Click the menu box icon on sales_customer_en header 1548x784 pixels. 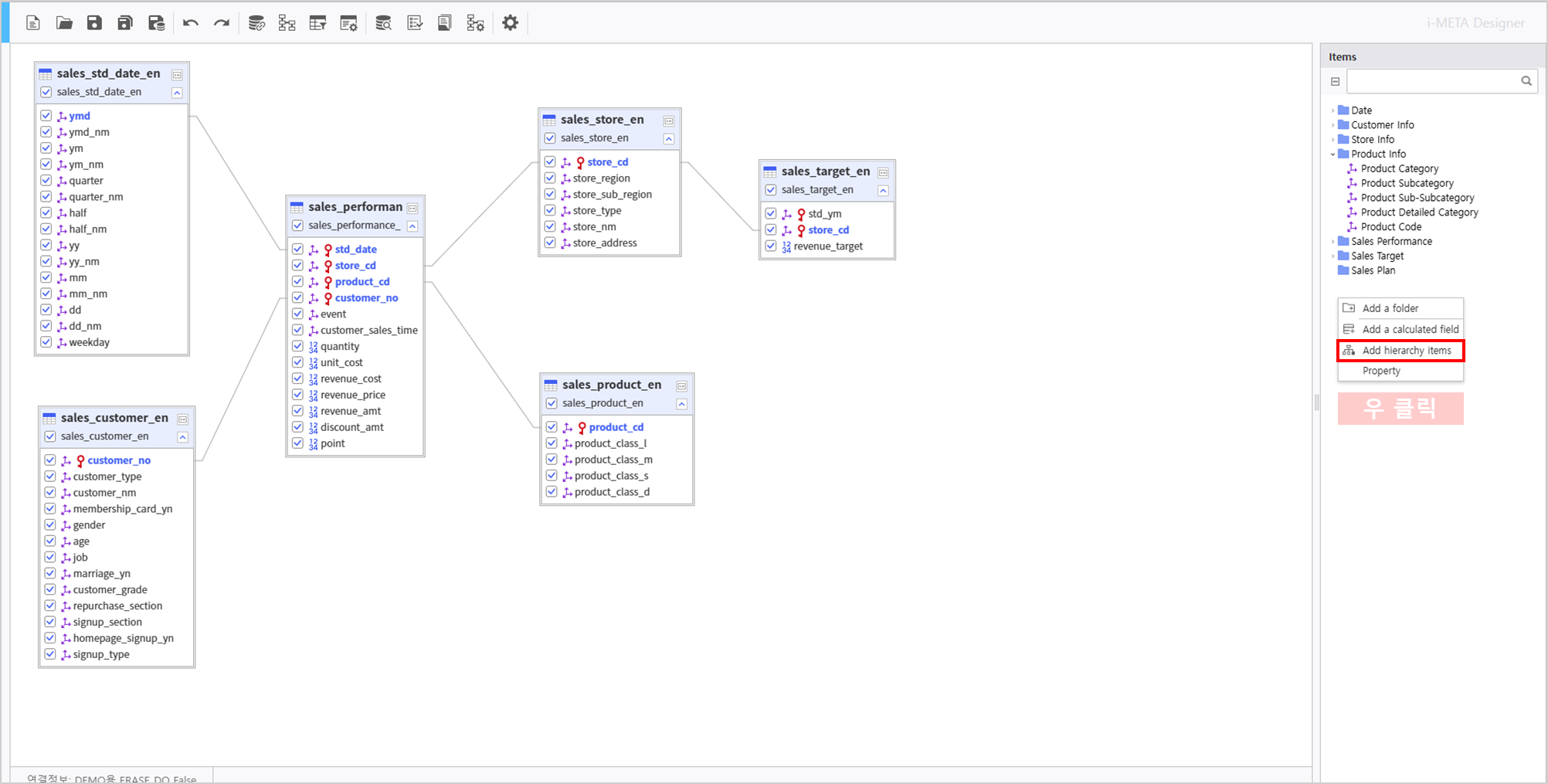[183, 419]
